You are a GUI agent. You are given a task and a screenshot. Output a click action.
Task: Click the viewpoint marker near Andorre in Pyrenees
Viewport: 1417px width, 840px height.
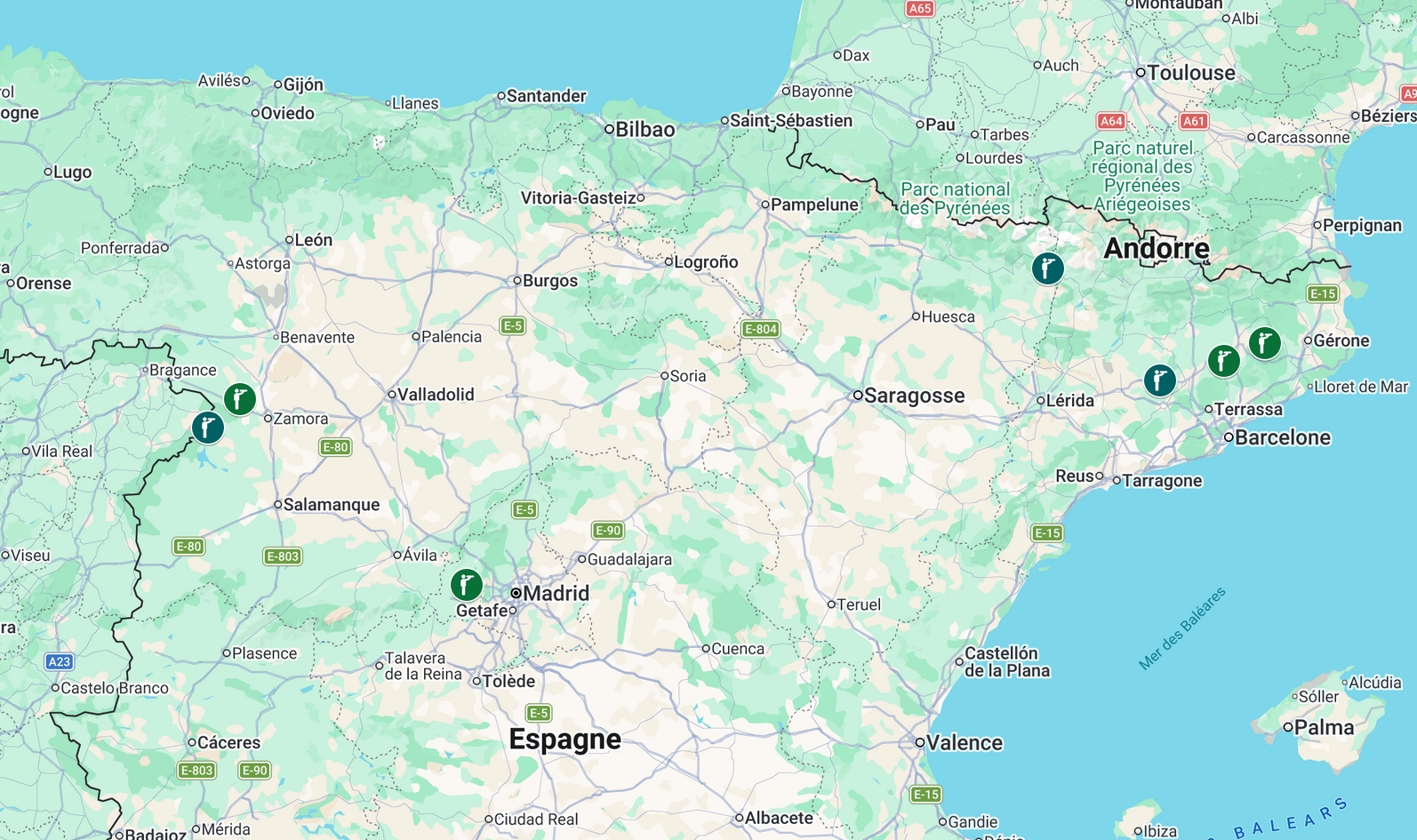(1048, 268)
